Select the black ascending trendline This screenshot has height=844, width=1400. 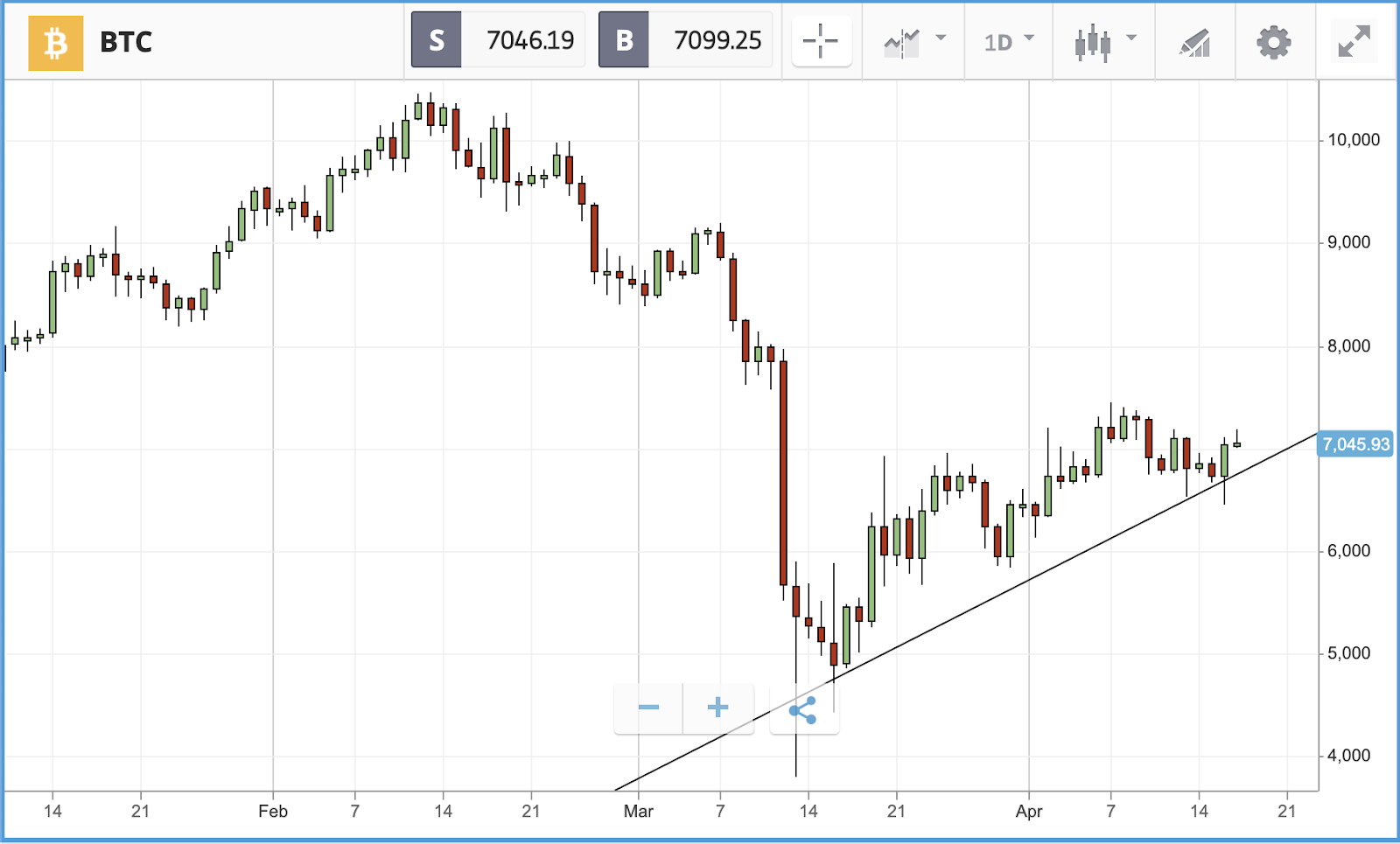pyautogui.click(x=967, y=611)
